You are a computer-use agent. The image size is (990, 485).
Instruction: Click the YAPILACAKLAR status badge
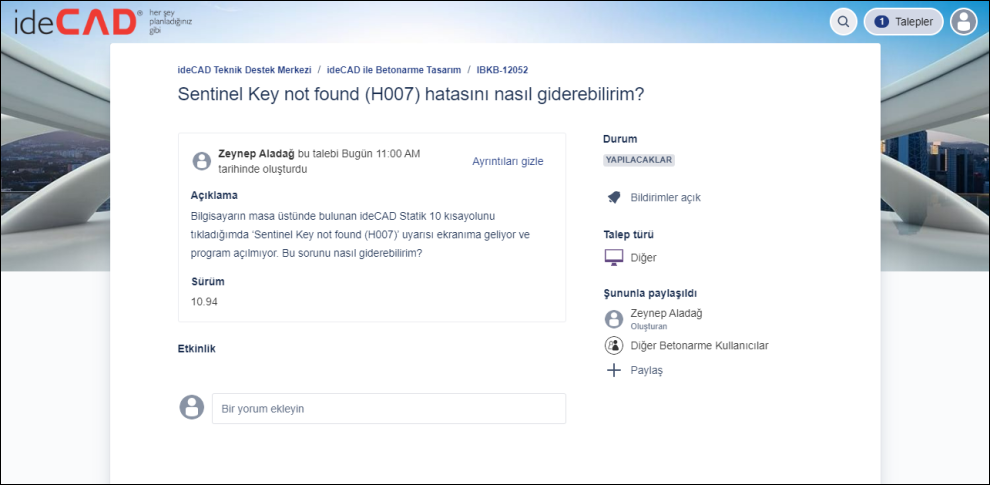tap(639, 160)
